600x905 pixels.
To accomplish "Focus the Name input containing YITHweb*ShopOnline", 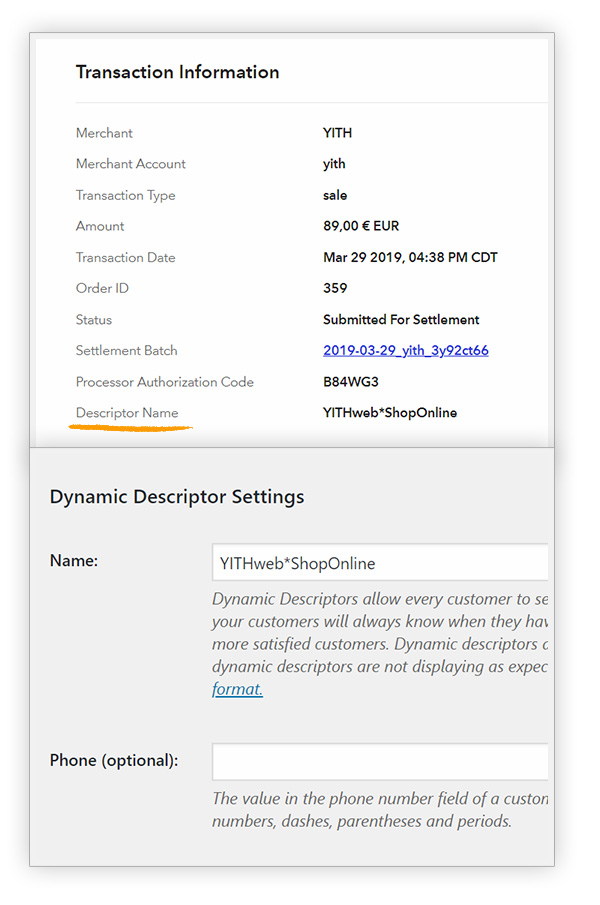I will click(380, 563).
